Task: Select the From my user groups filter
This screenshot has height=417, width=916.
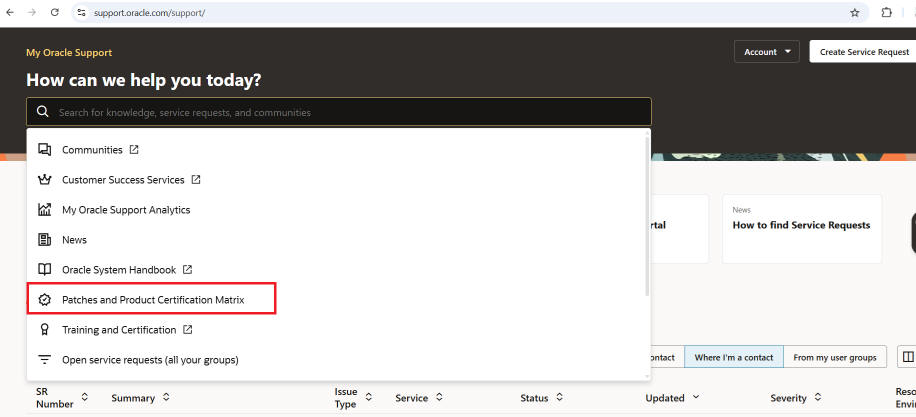Action: (835, 357)
